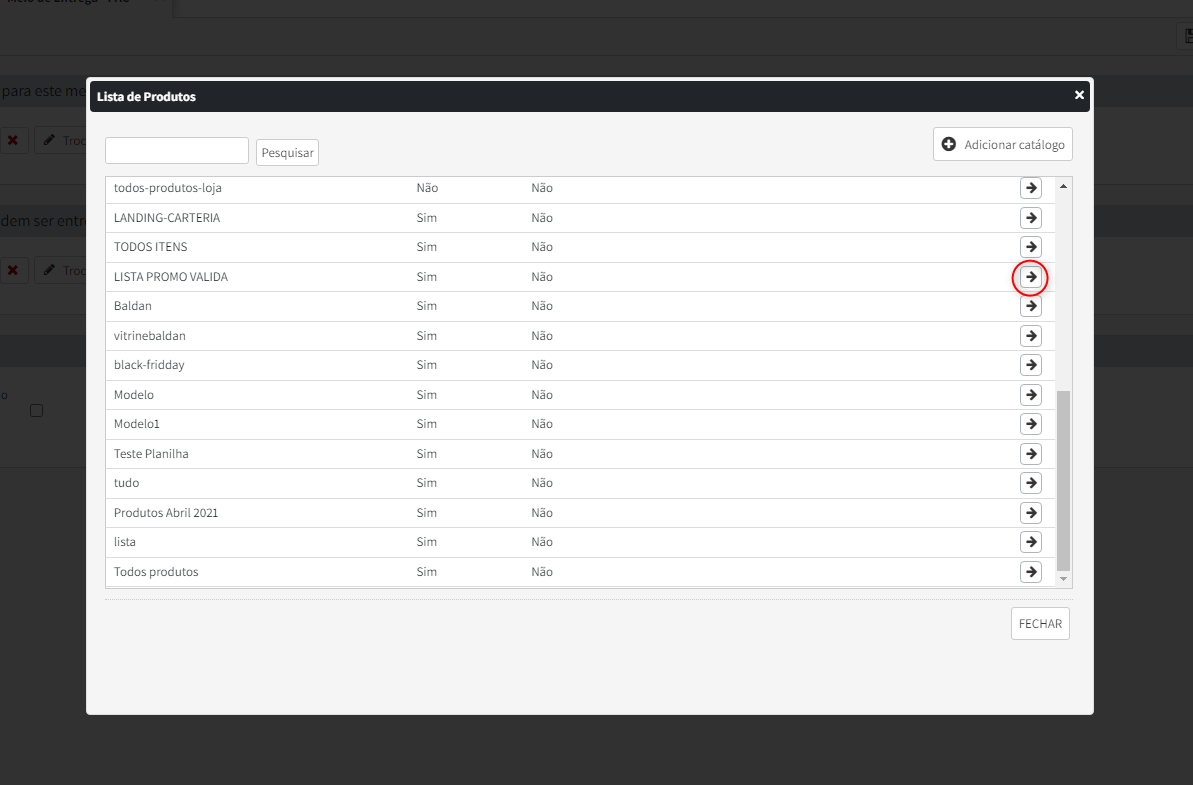Click the upper red X button in background page

click(13, 141)
